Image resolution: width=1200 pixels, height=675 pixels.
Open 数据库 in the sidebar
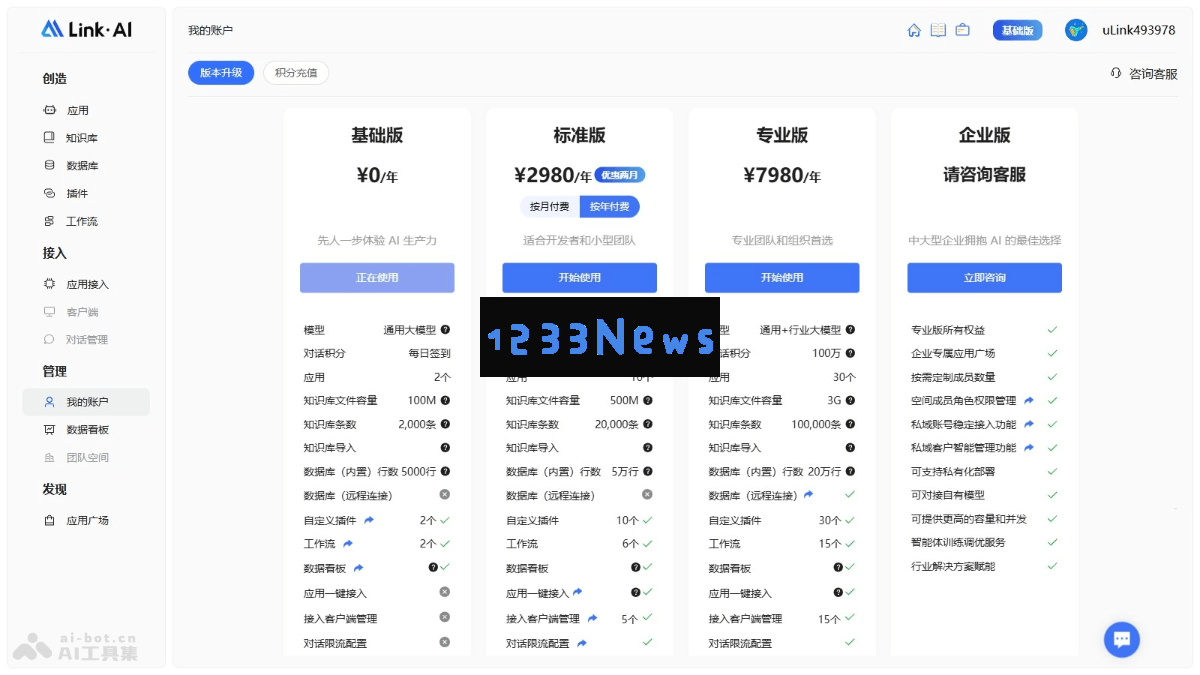point(85,166)
